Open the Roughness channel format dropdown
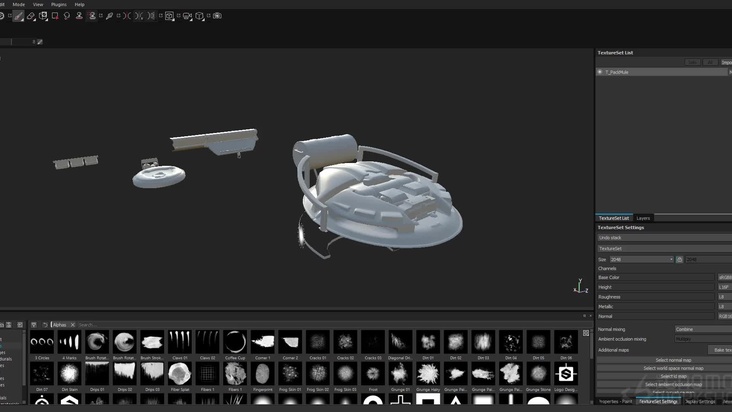The height and width of the screenshot is (412, 732). tap(725, 297)
